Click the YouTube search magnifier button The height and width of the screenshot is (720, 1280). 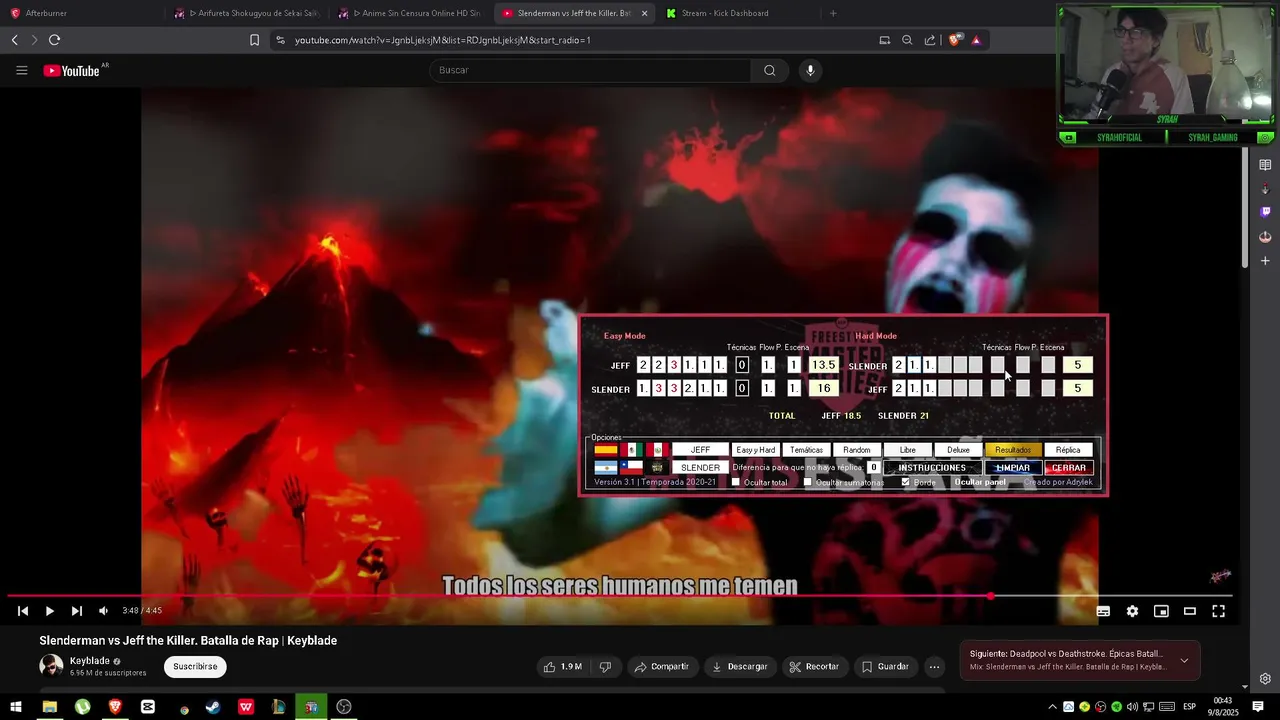click(769, 70)
